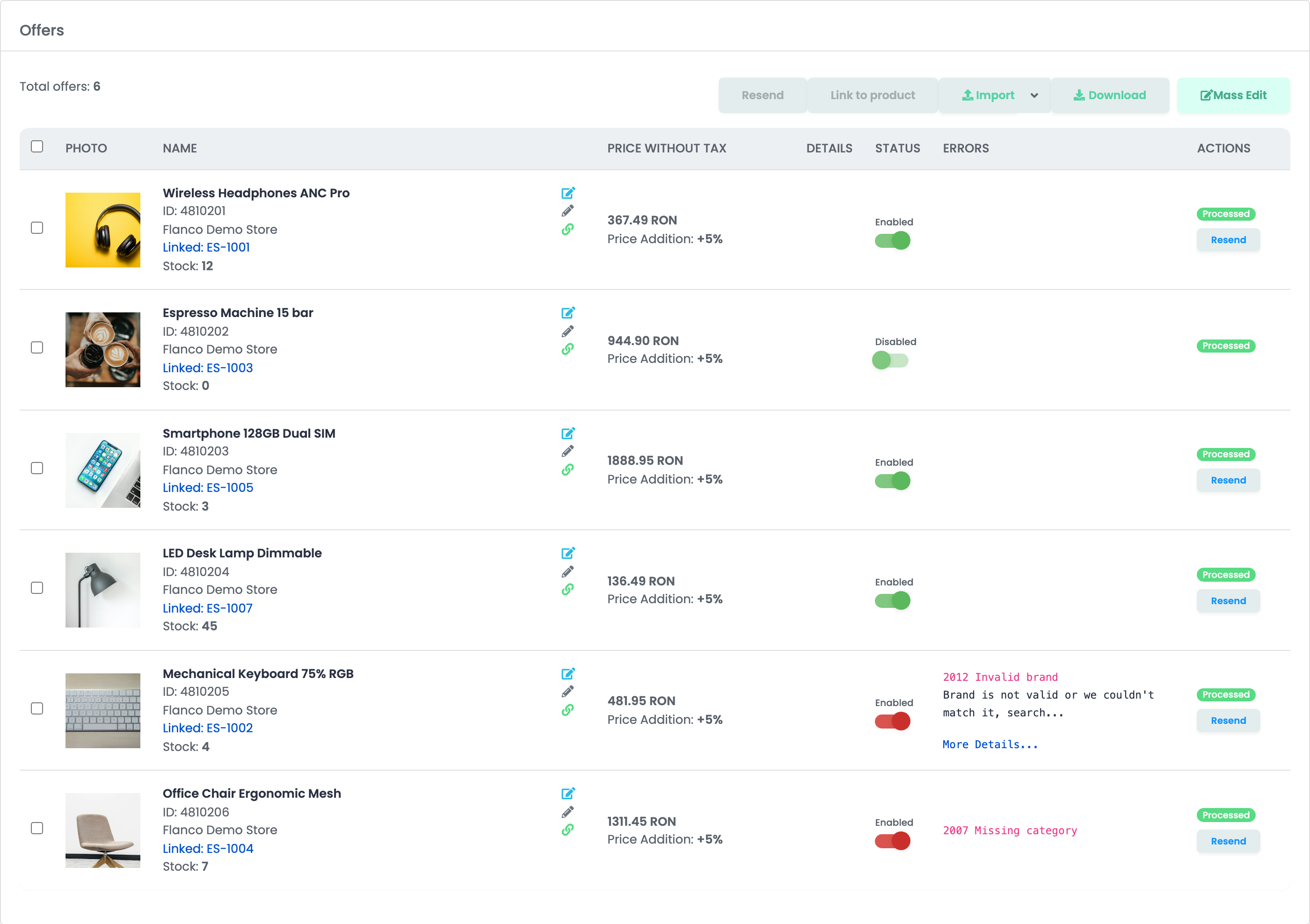Click pencil icon for Espresso Machine 15 bar

tap(568, 332)
